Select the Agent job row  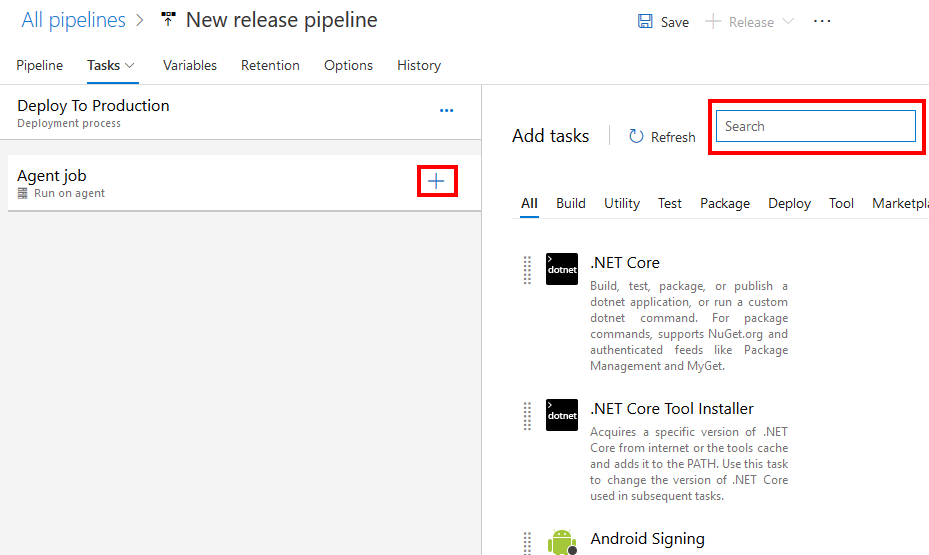tap(244, 183)
